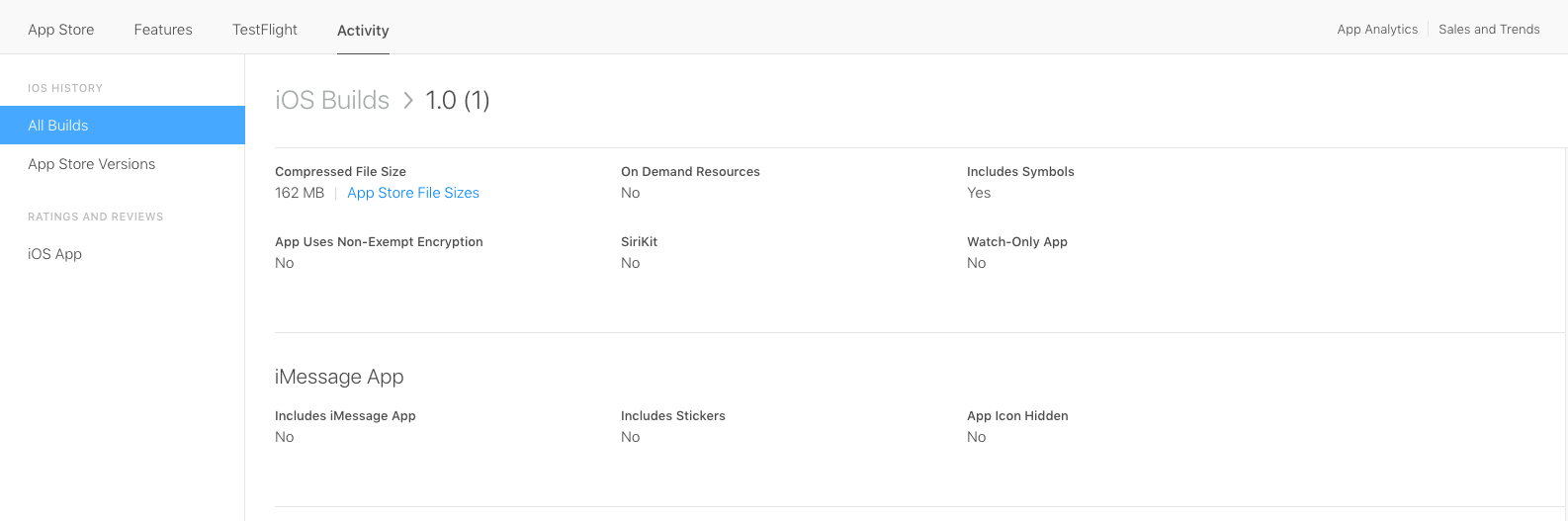Open iOS App ratings and reviews
The height and width of the screenshot is (521, 1568).
point(55,254)
